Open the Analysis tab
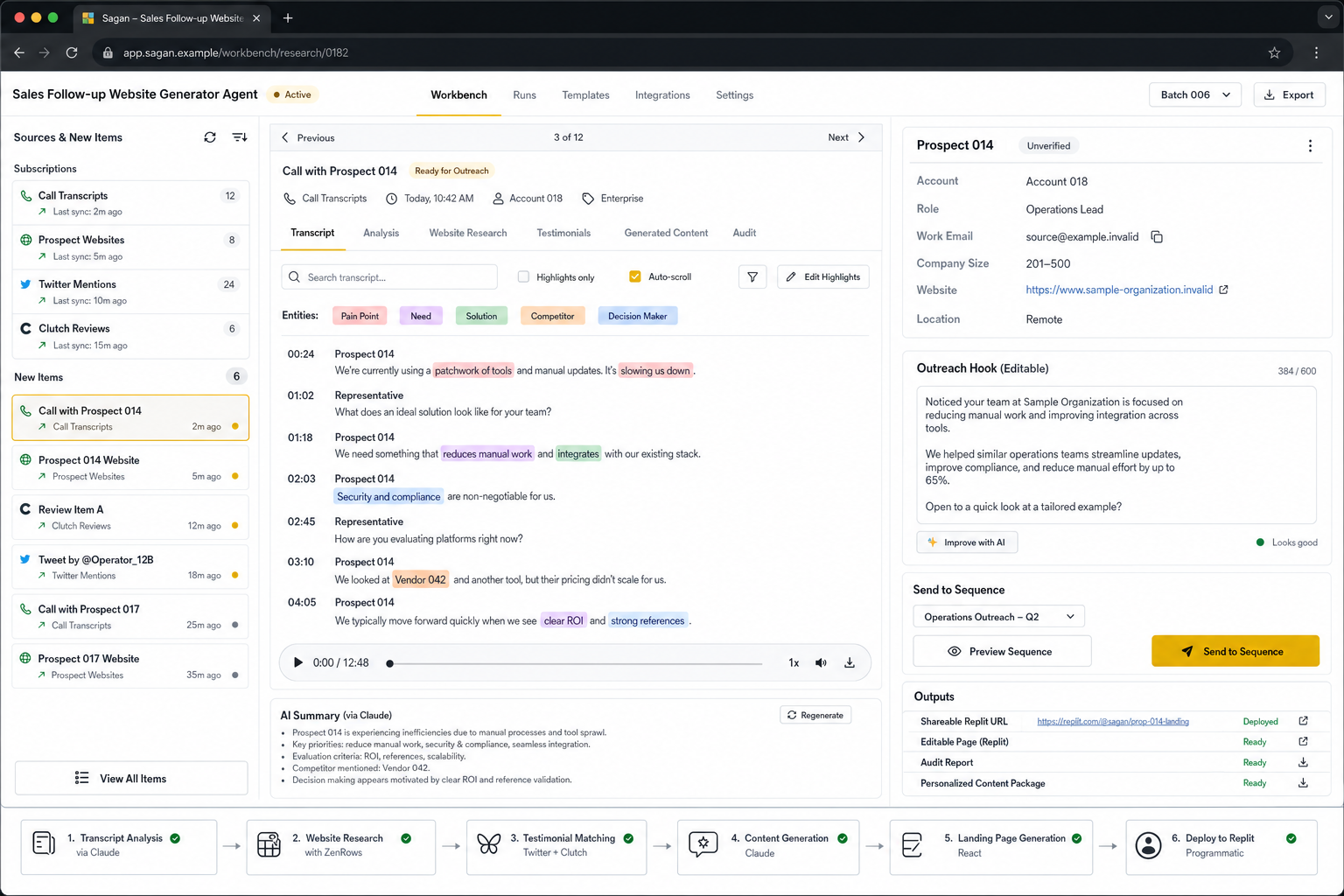 [x=381, y=233]
